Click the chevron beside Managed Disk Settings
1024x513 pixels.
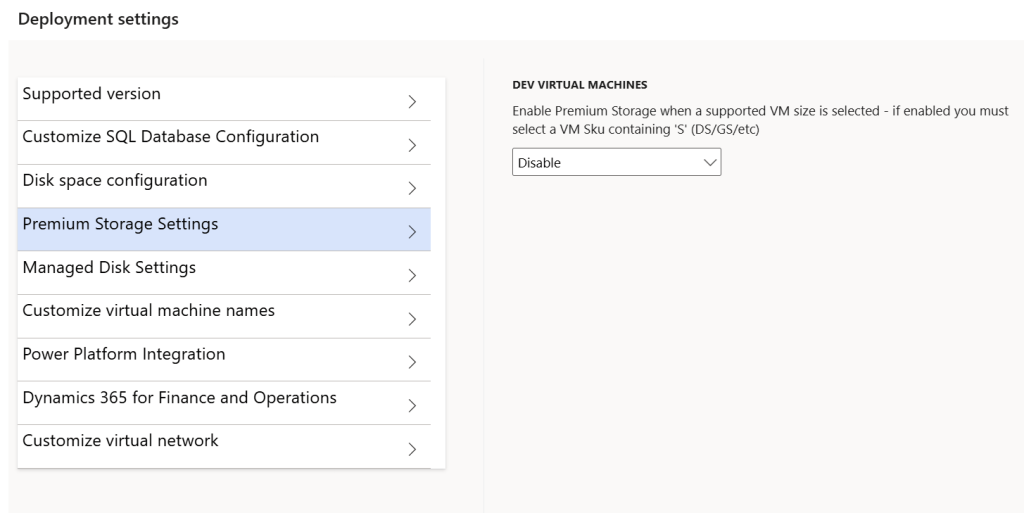412,275
